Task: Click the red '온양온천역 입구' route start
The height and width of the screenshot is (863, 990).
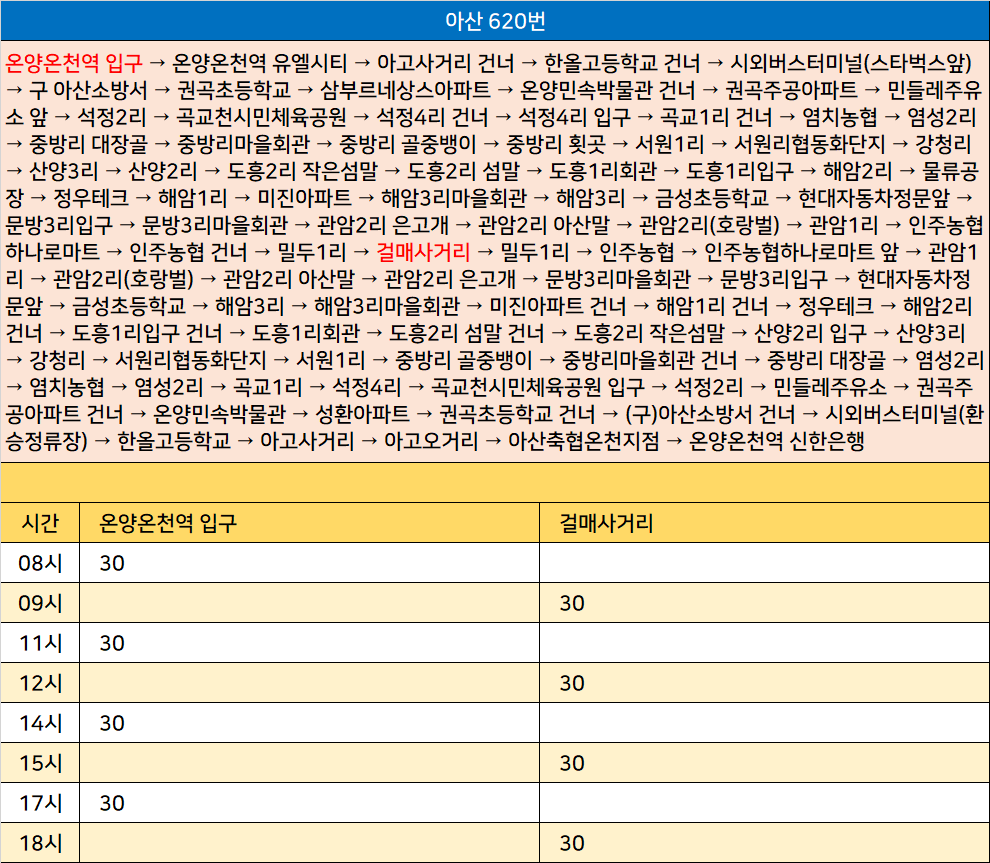Action: click(x=75, y=62)
